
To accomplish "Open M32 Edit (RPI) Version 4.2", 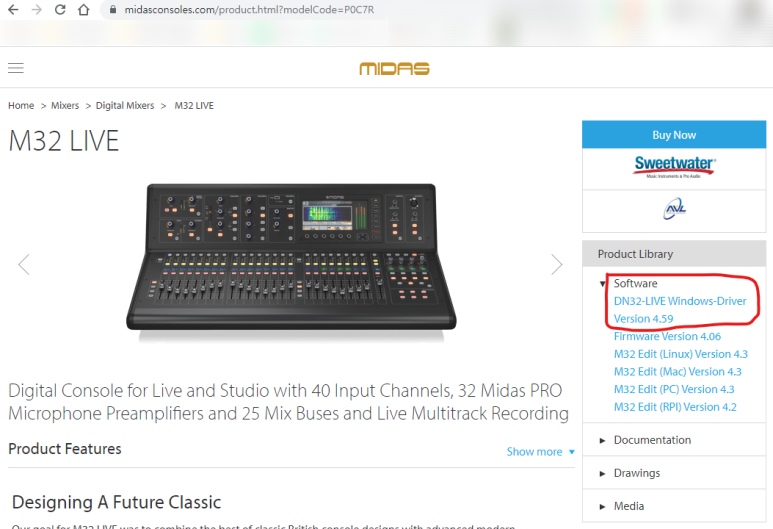I will (x=675, y=407).
